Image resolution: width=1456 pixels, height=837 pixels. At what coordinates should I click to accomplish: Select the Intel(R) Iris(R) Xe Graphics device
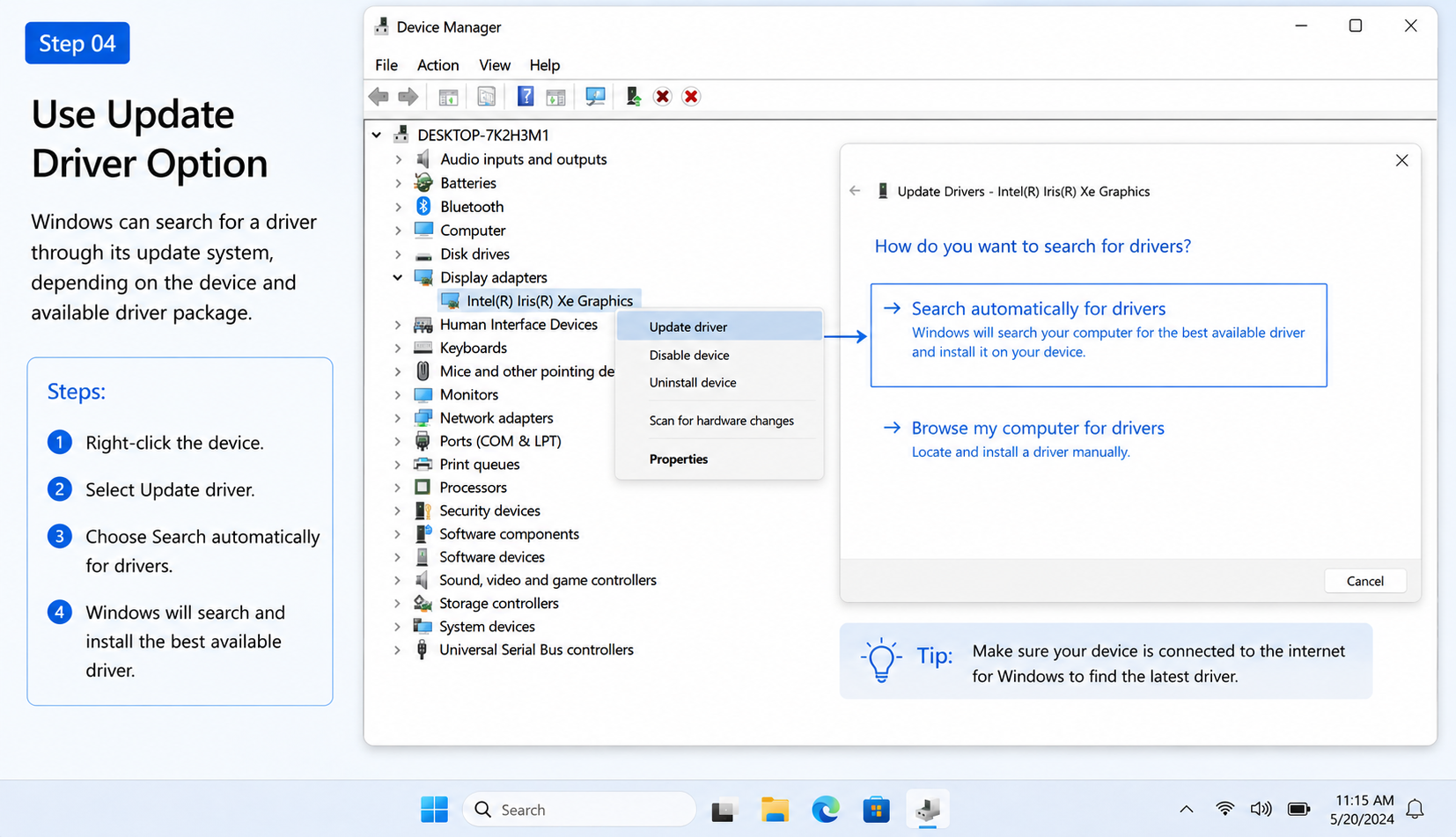(540, 301)
